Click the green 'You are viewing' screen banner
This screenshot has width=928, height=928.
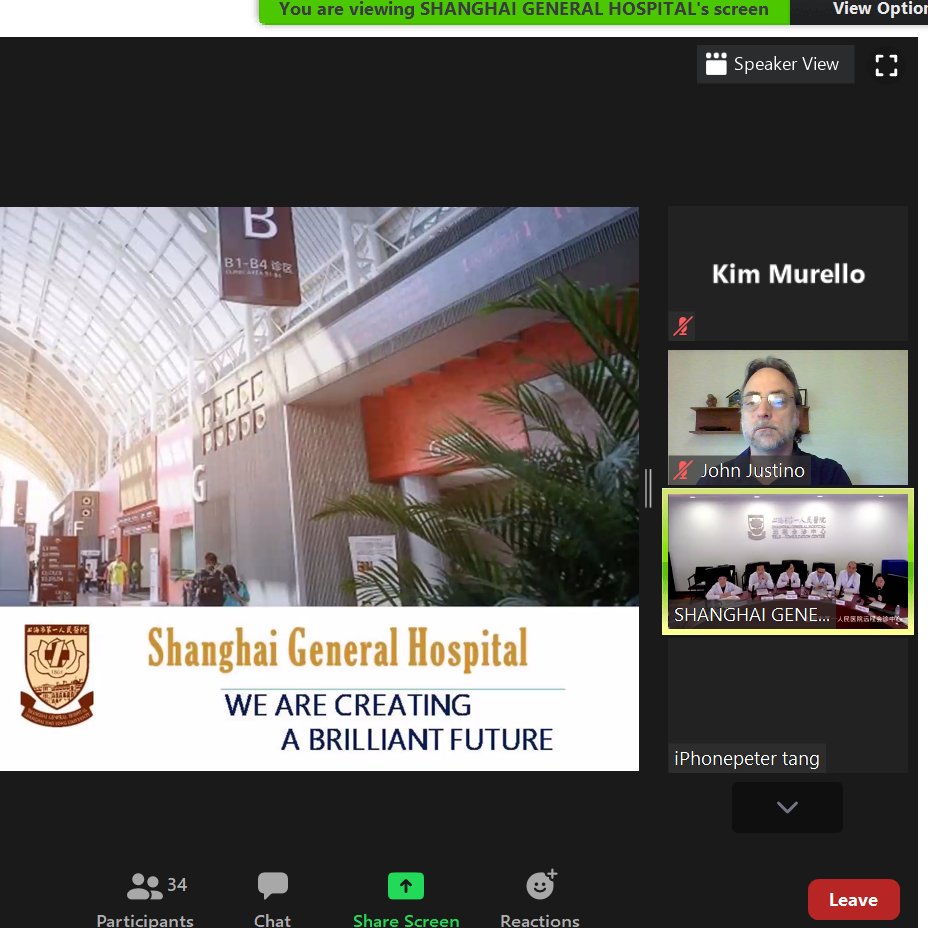(524, 10)
